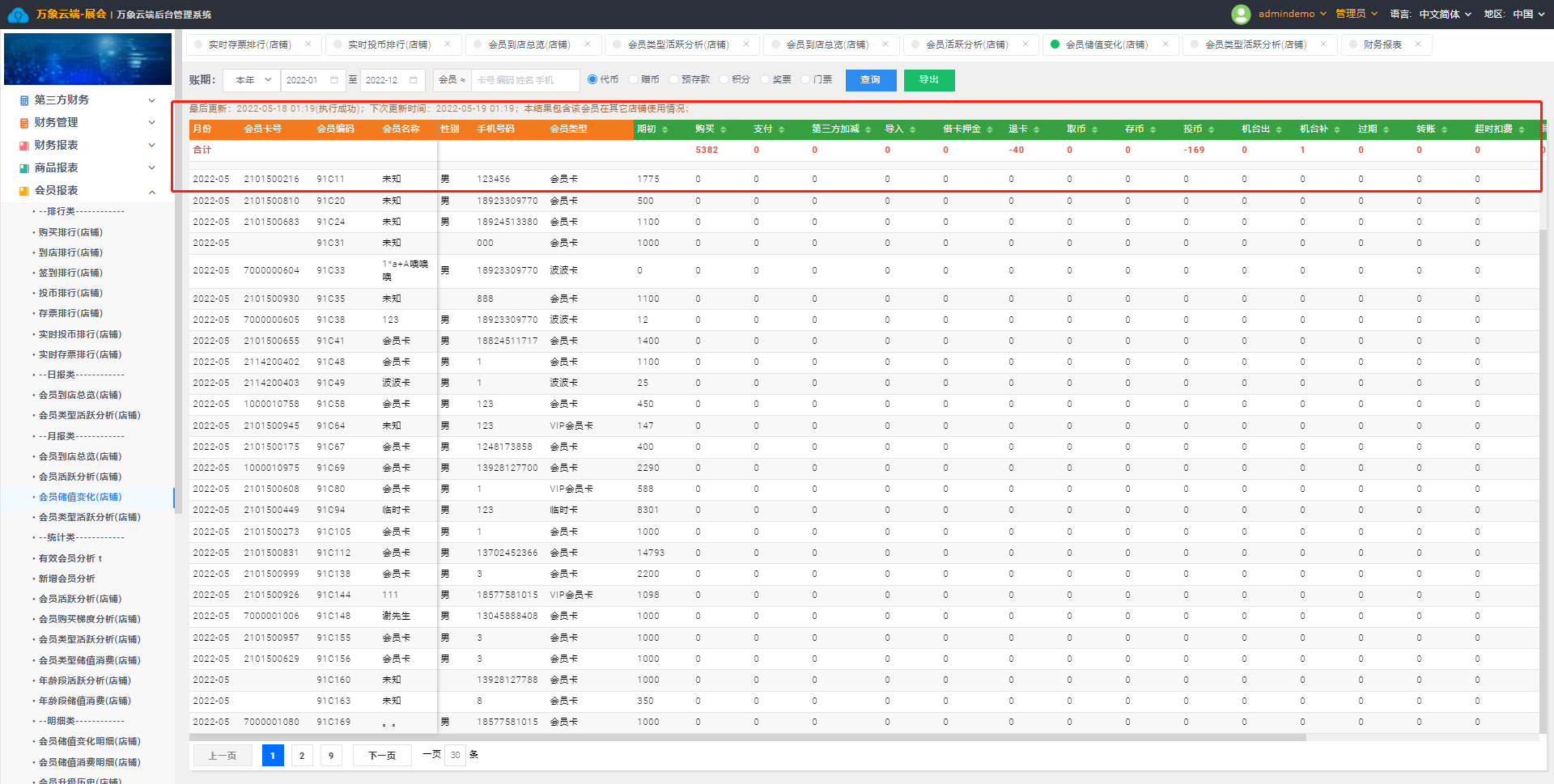Select the 预存款 radio button

[673, 79]
